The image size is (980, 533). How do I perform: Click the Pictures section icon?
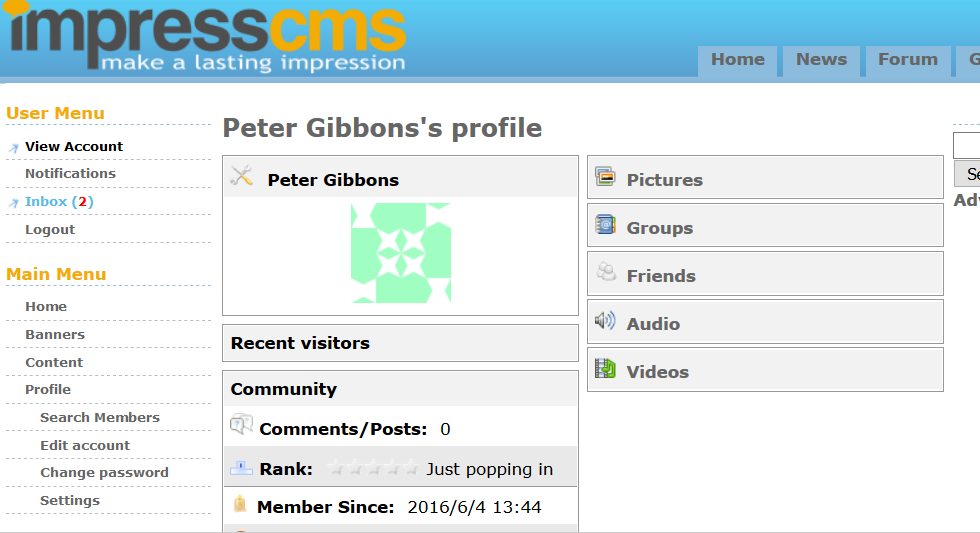pyautogui.click(x=604, y=178)
